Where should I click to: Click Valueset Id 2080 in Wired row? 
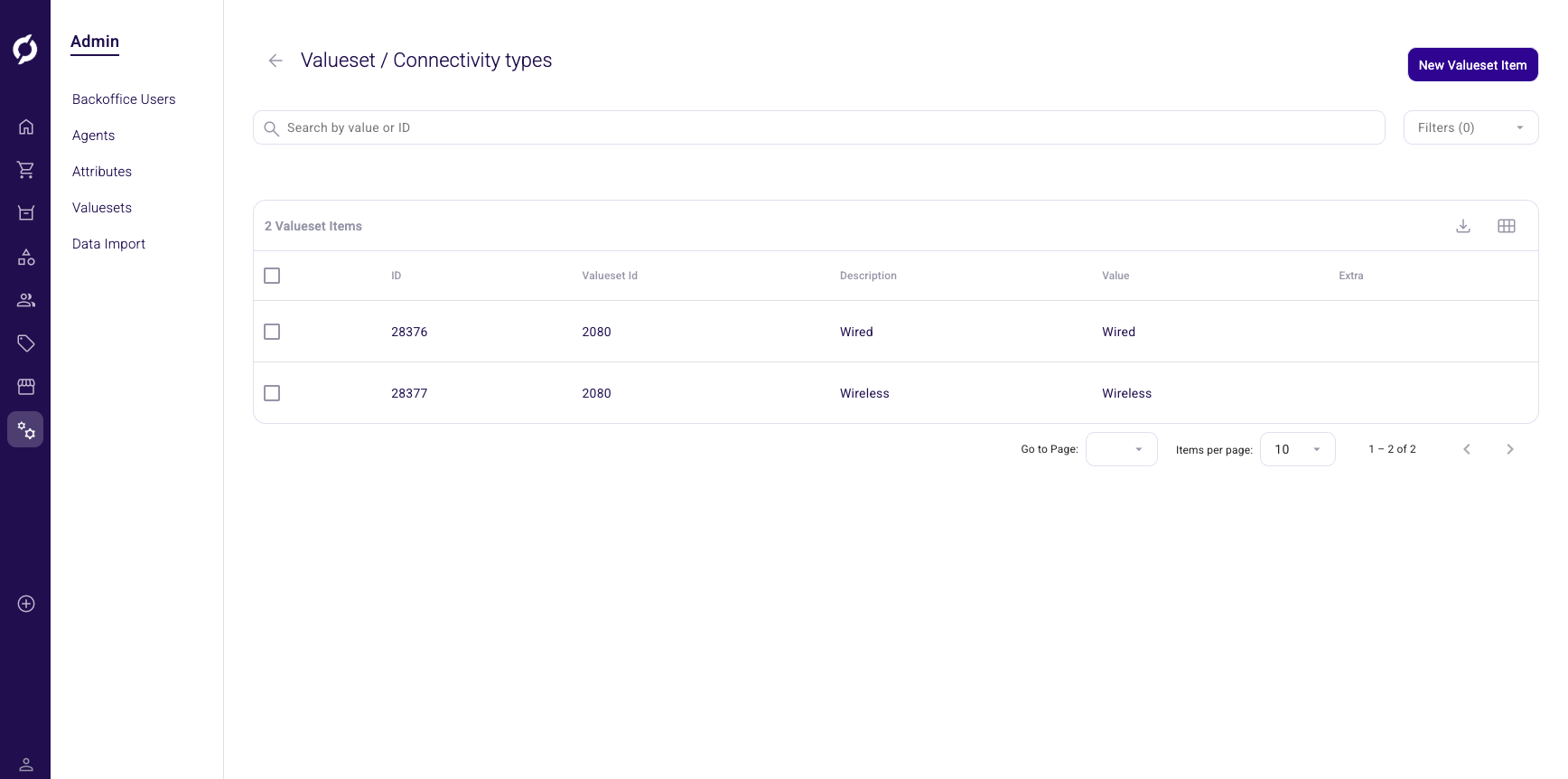tap(596, 332)
